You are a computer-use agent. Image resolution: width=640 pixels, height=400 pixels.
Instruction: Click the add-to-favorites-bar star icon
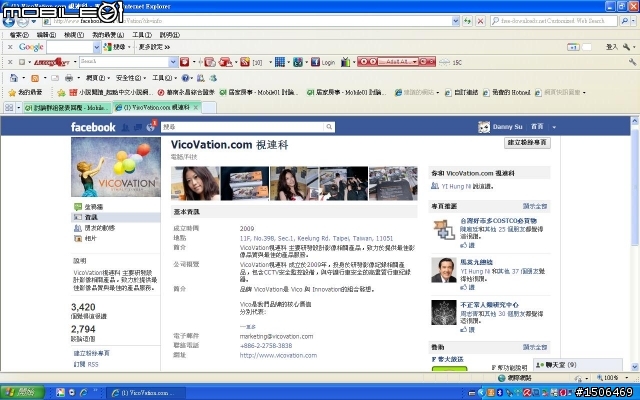(x=61, y=93)
